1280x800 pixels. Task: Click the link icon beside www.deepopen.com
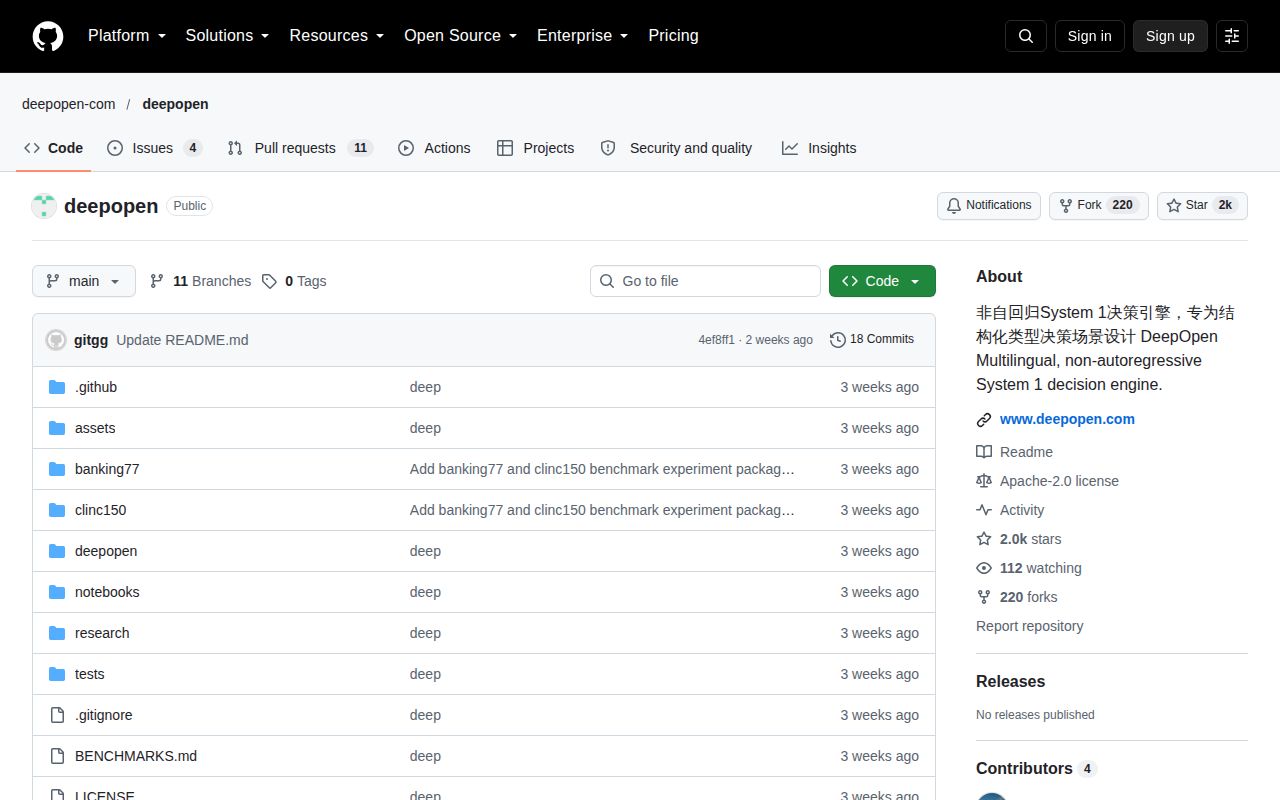click(x=984, y=420)
